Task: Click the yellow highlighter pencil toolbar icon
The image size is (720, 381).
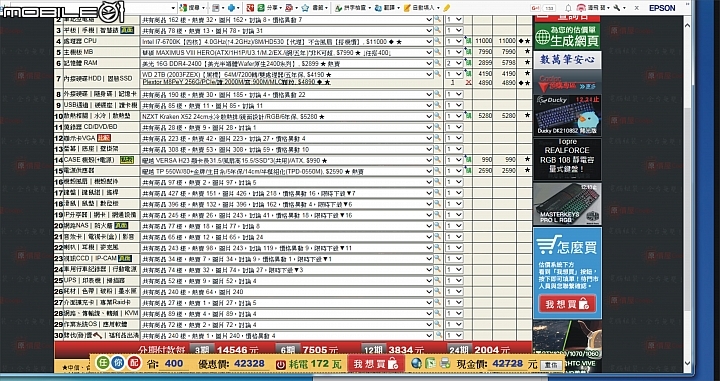Action: (x=446, y=8)
